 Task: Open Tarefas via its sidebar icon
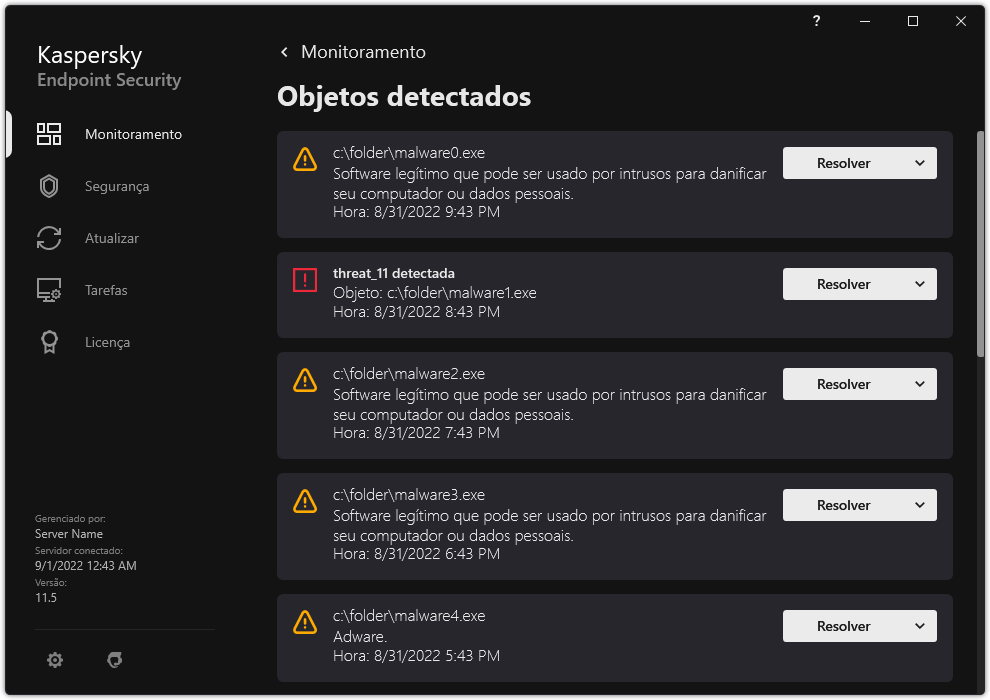click(48, 289)
